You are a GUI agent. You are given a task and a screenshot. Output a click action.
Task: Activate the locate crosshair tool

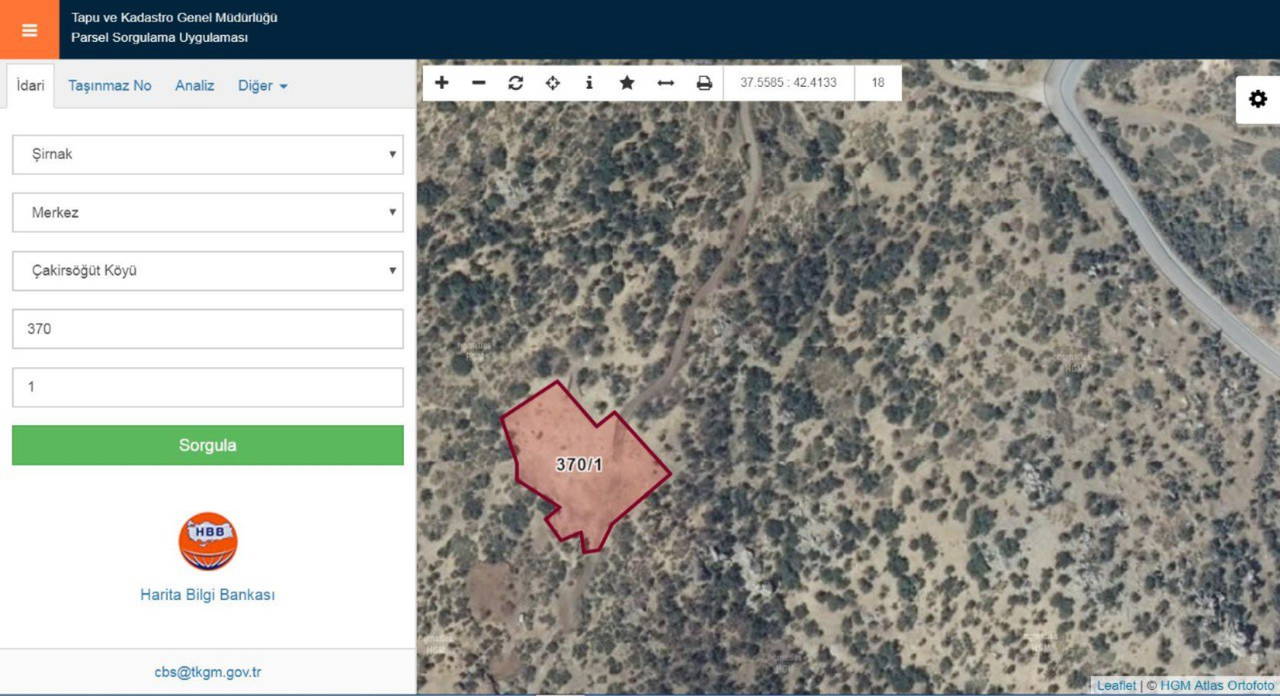[552, 83]
